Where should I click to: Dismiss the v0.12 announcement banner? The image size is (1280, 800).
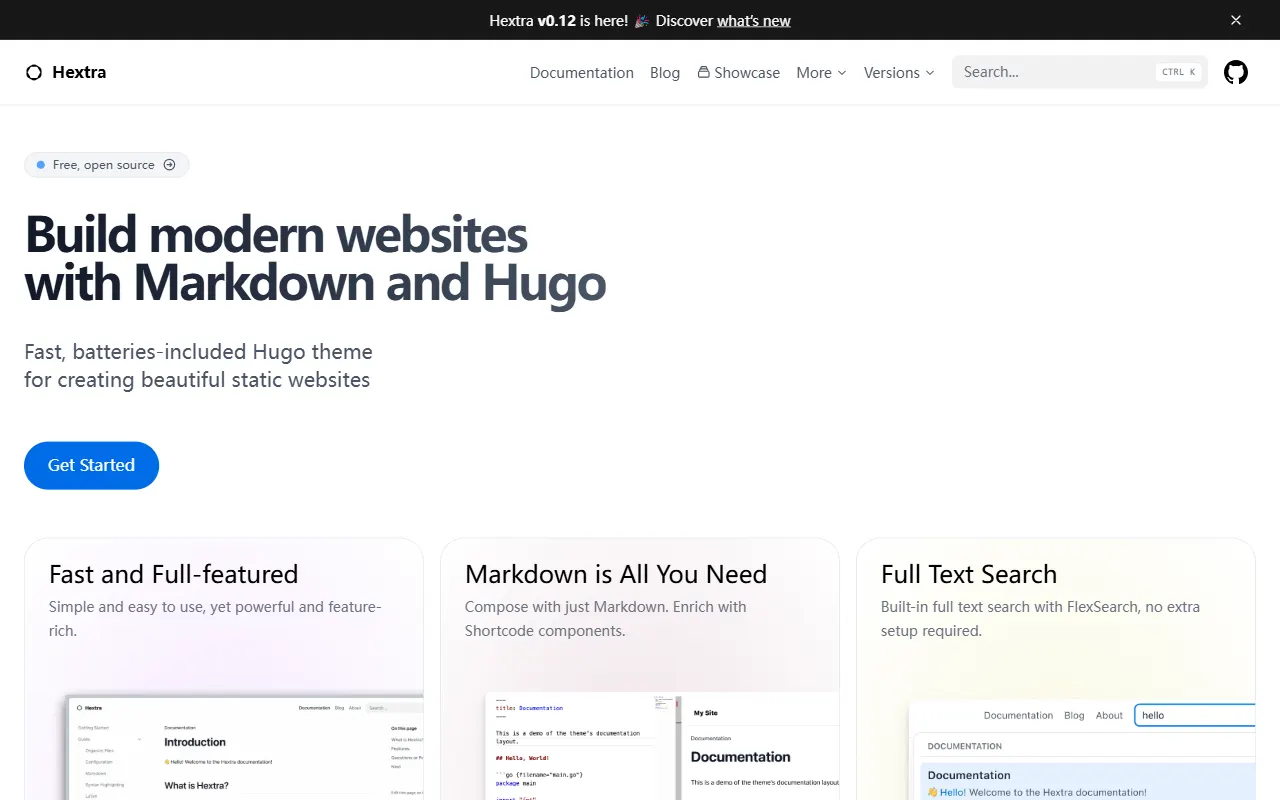click(1236, 20)
